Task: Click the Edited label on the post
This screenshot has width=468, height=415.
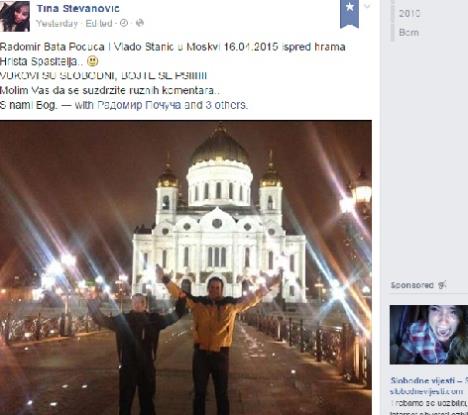Action: (99, 23)
